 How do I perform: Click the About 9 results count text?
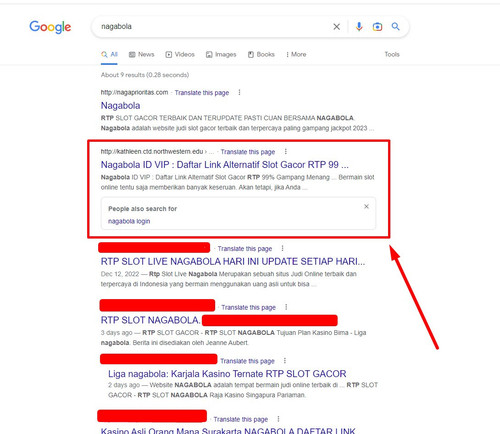[145, 75]
